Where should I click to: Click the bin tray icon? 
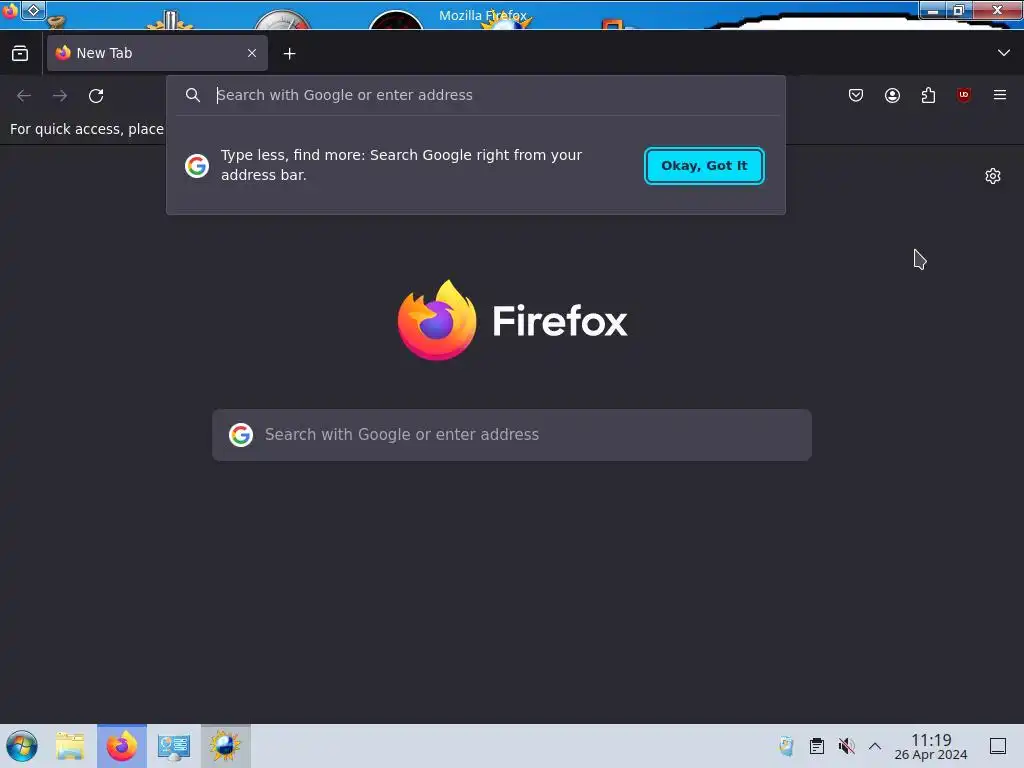click(786, 746)
